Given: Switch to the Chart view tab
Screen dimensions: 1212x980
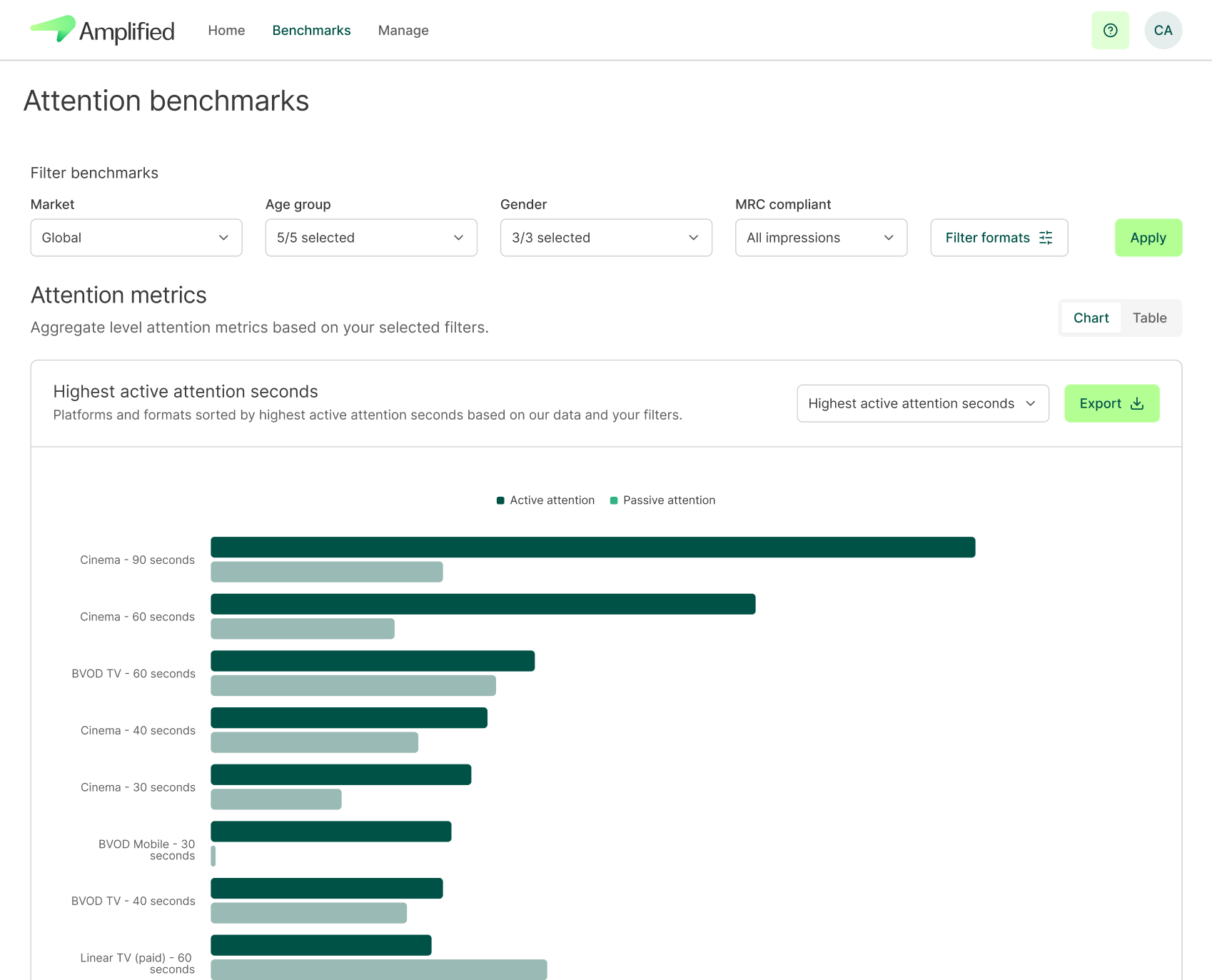Looking at the screenshot, I should [1091, 318].
